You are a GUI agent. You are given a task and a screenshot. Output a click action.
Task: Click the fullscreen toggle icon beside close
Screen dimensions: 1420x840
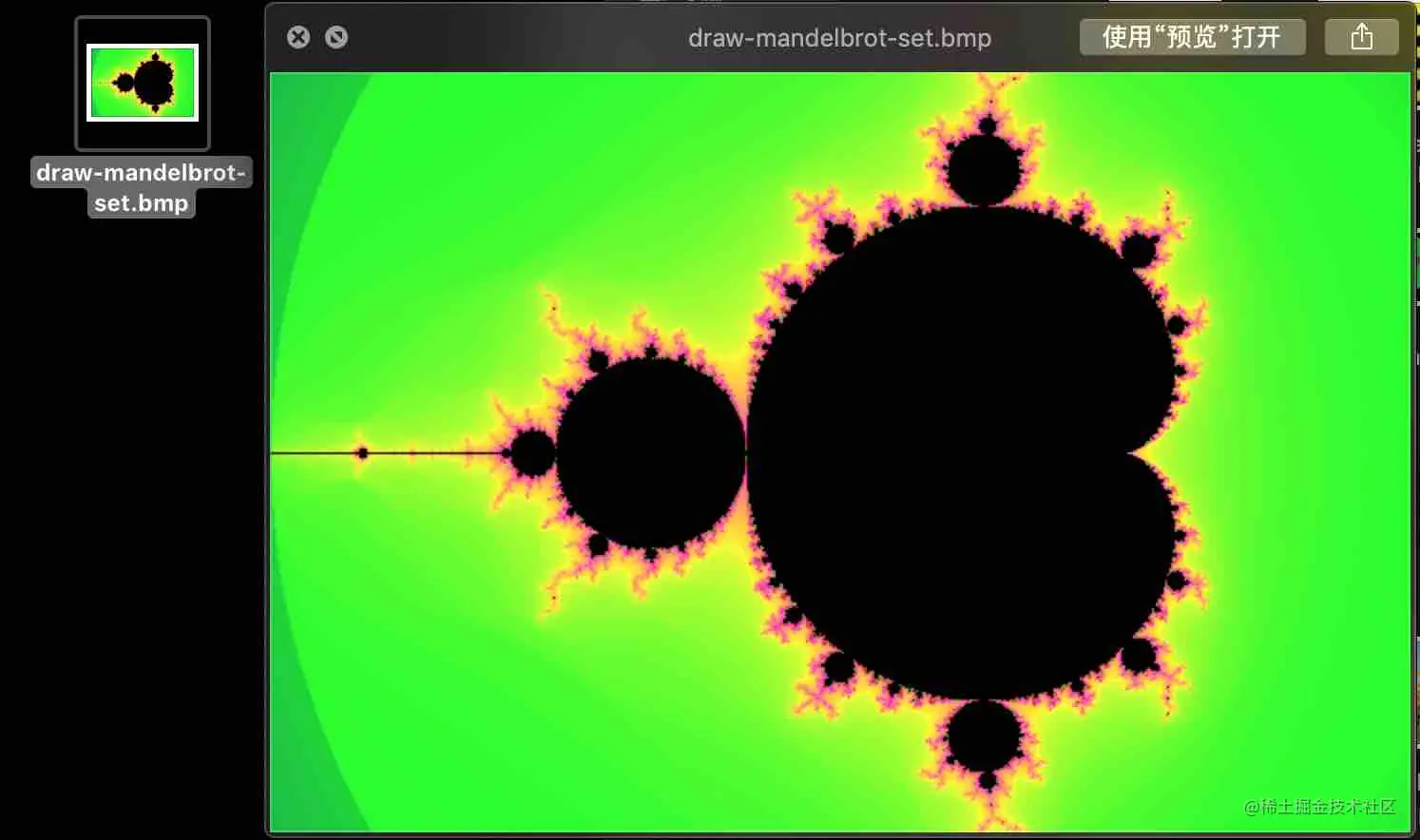tap(336, 36)
